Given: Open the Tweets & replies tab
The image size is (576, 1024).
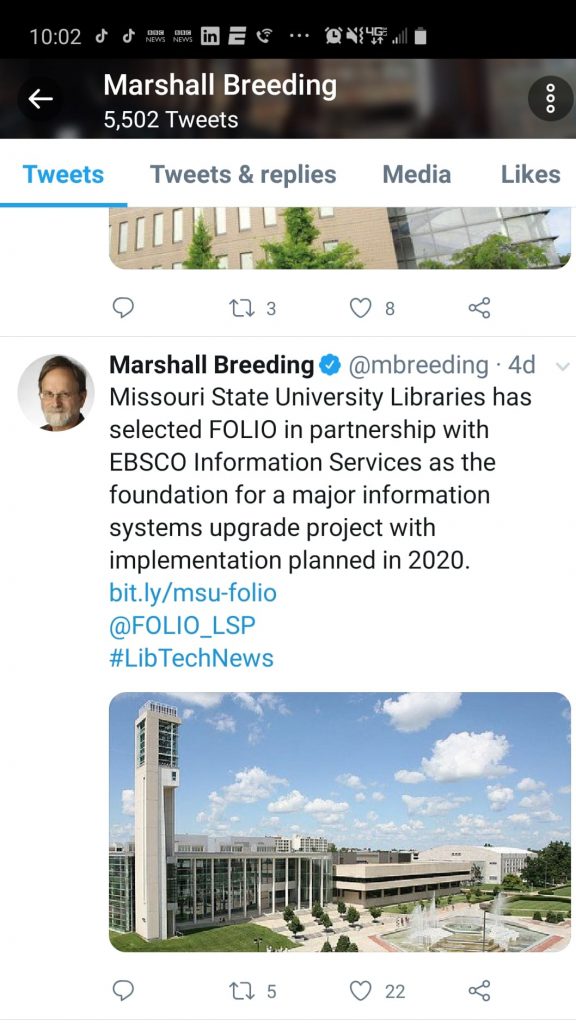Looking at the screenshot, I should pos(243,174).
